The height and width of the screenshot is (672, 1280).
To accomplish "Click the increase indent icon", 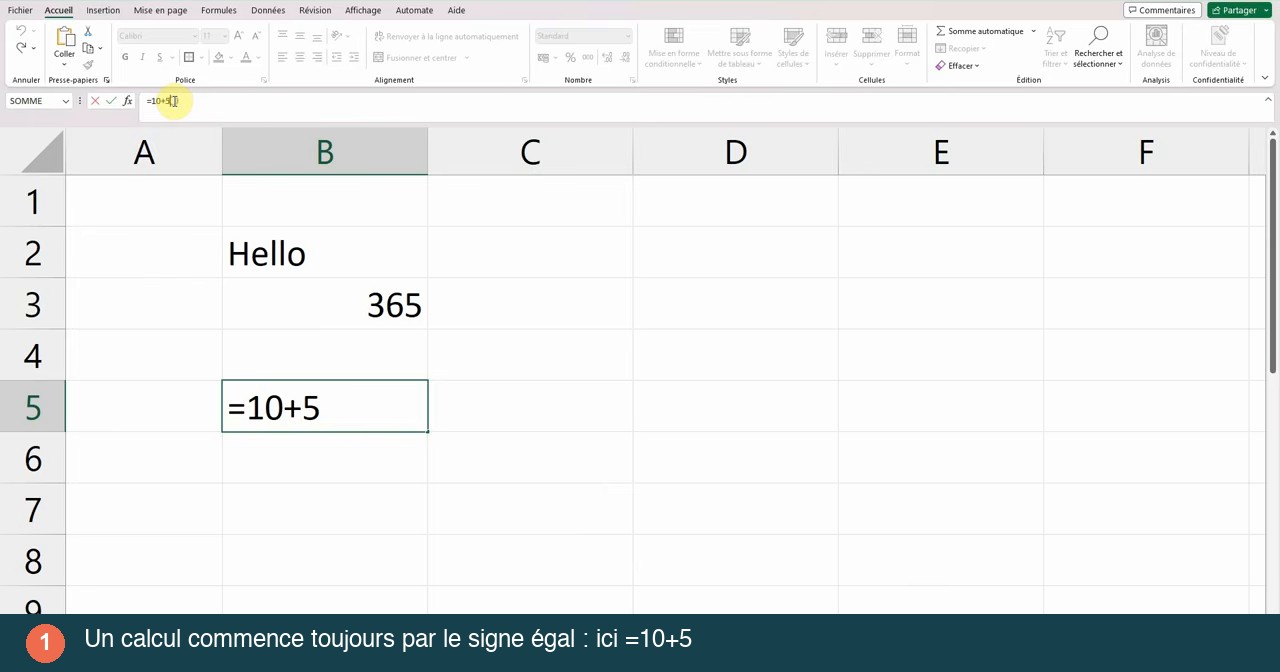I will click(x=355, y=58).
